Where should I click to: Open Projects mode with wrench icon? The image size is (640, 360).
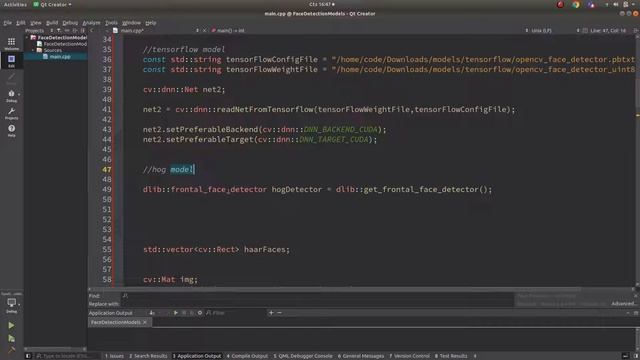point(11,113)
